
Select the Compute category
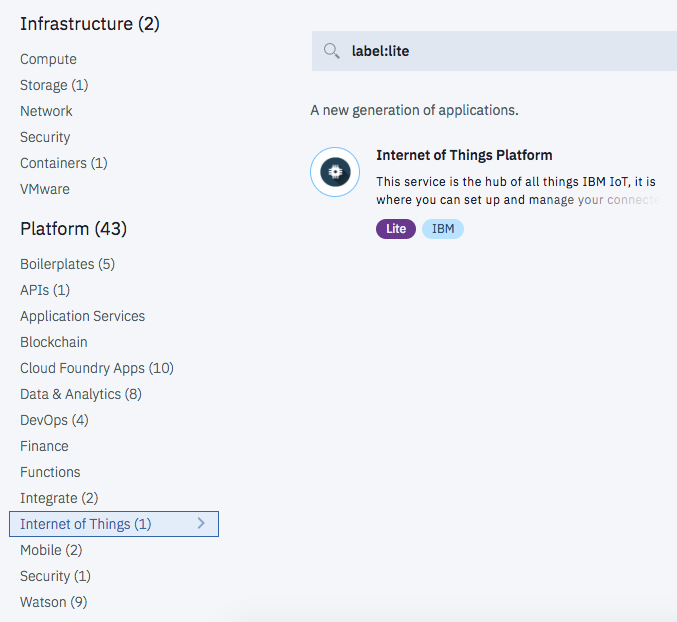click(48, 59)
